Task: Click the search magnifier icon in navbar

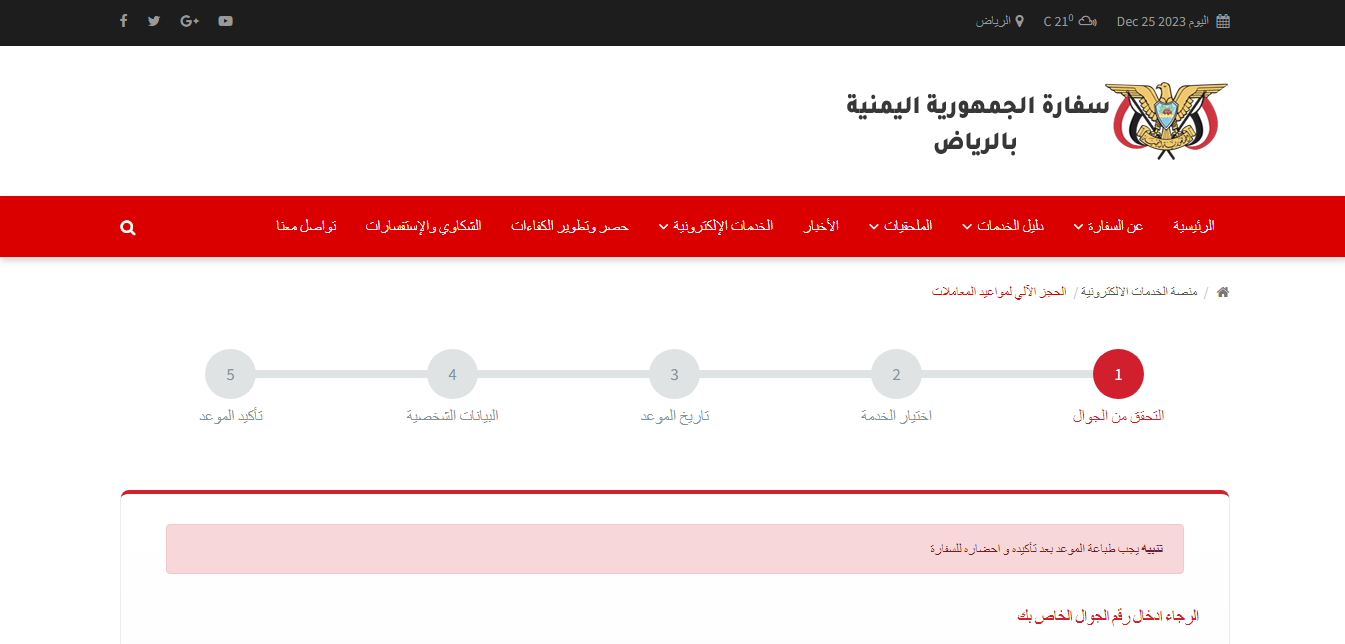Action: coord(128,228)
